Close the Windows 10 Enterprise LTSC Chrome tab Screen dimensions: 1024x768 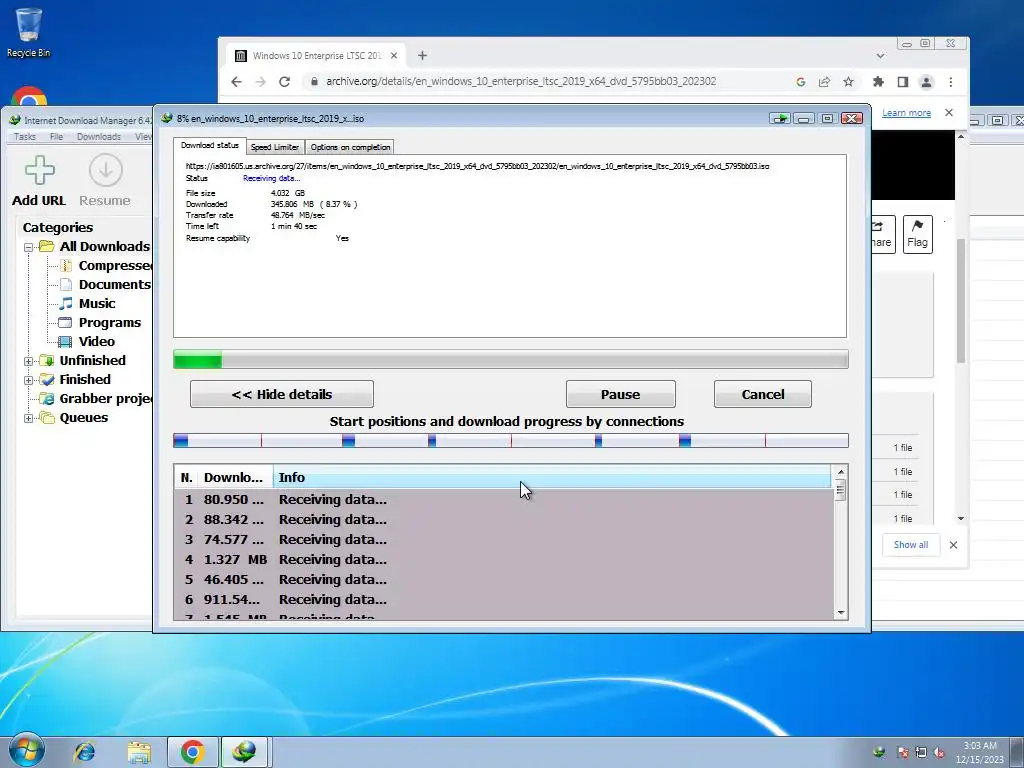pyautogui.click(x=394, y=56)
